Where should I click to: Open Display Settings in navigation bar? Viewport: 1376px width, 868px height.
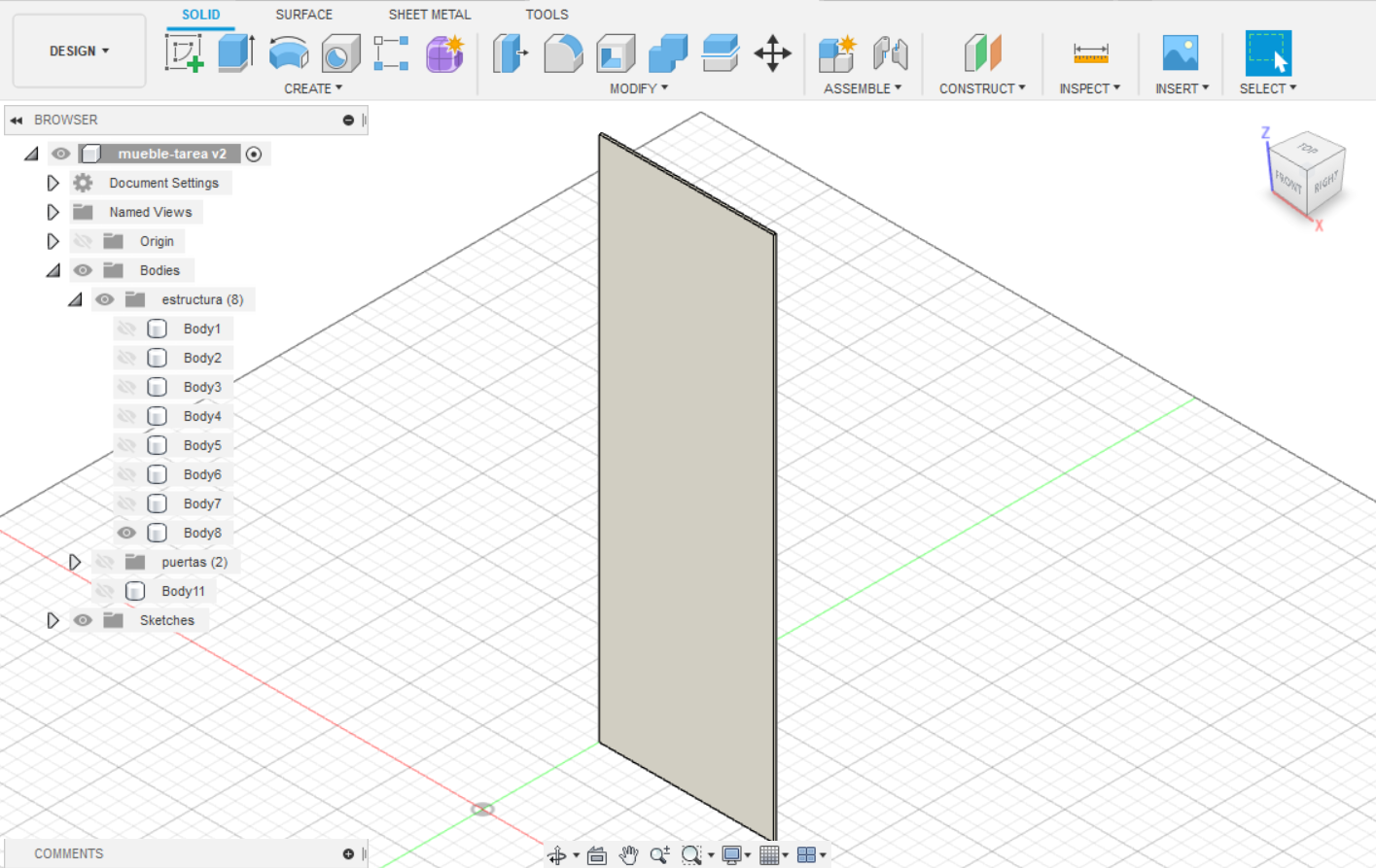pyautogui.click(x=732, y=855)
